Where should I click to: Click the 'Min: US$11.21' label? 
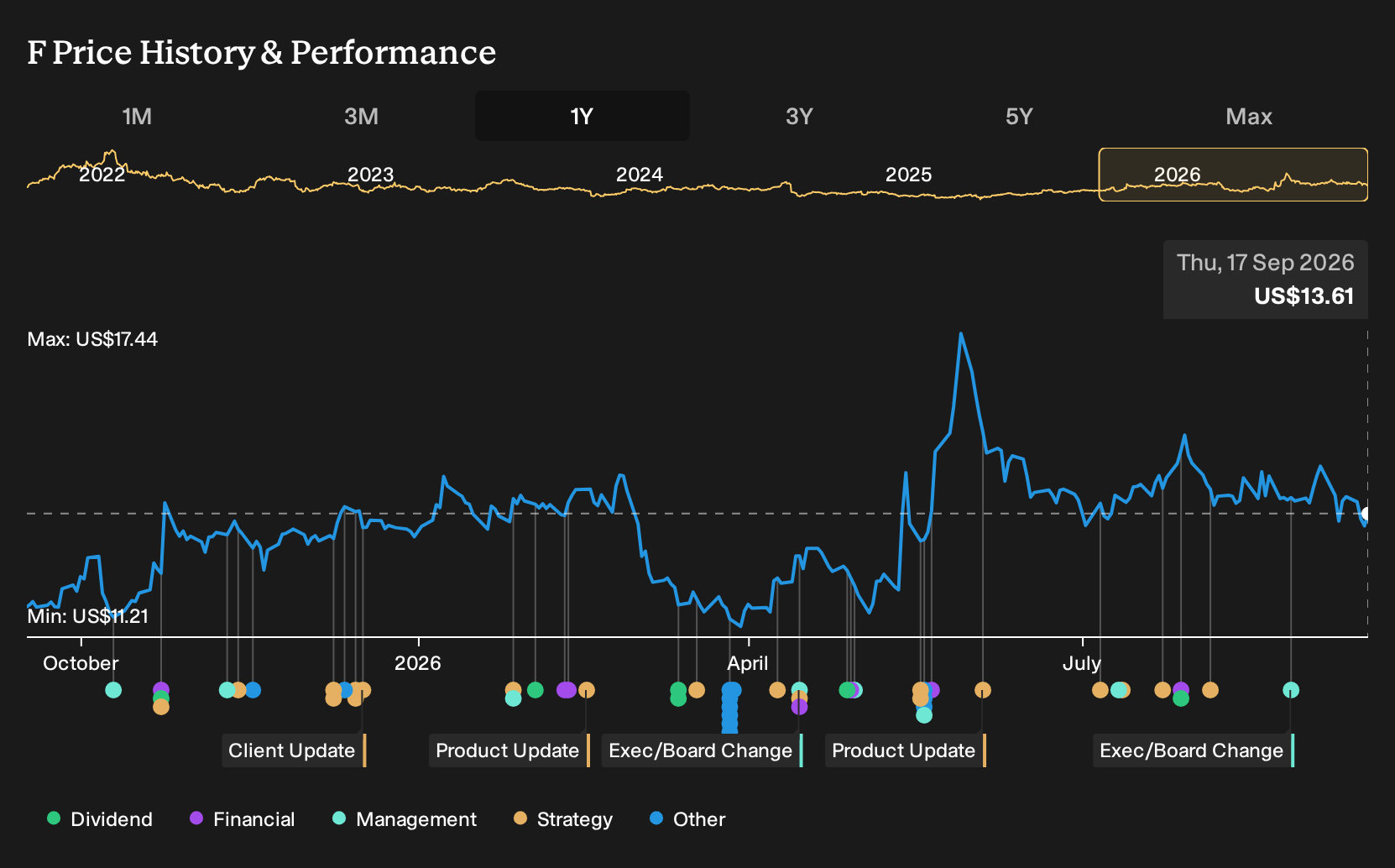88,616
